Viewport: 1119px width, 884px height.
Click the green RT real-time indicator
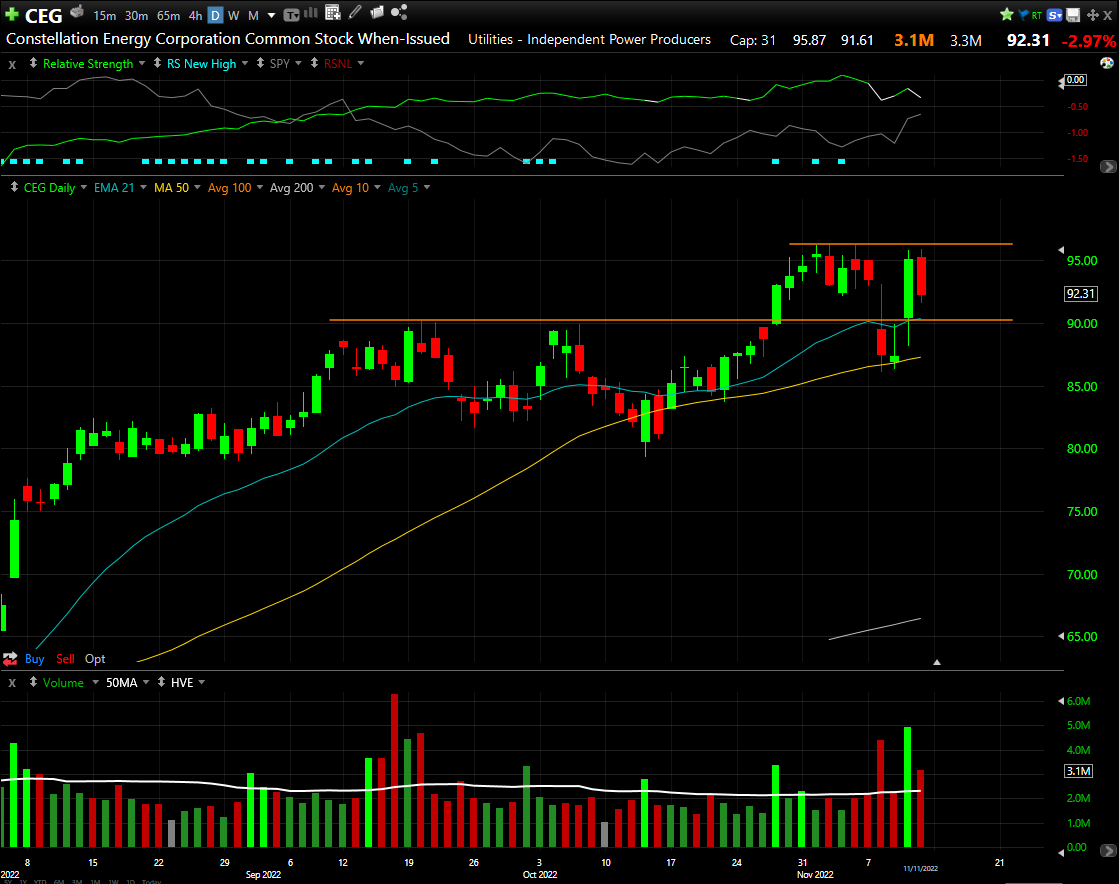(1036, 15)
